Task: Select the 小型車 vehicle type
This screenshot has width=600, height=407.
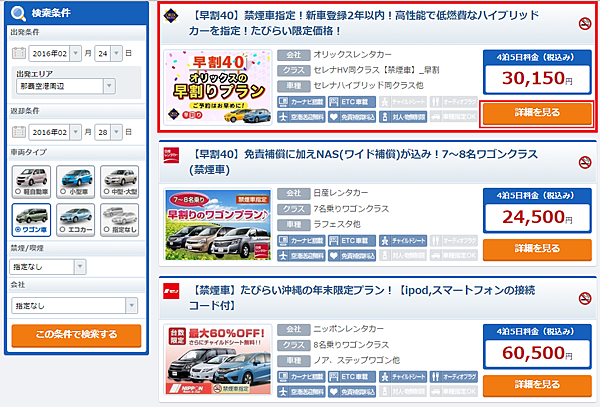Action: click(75, 182)
